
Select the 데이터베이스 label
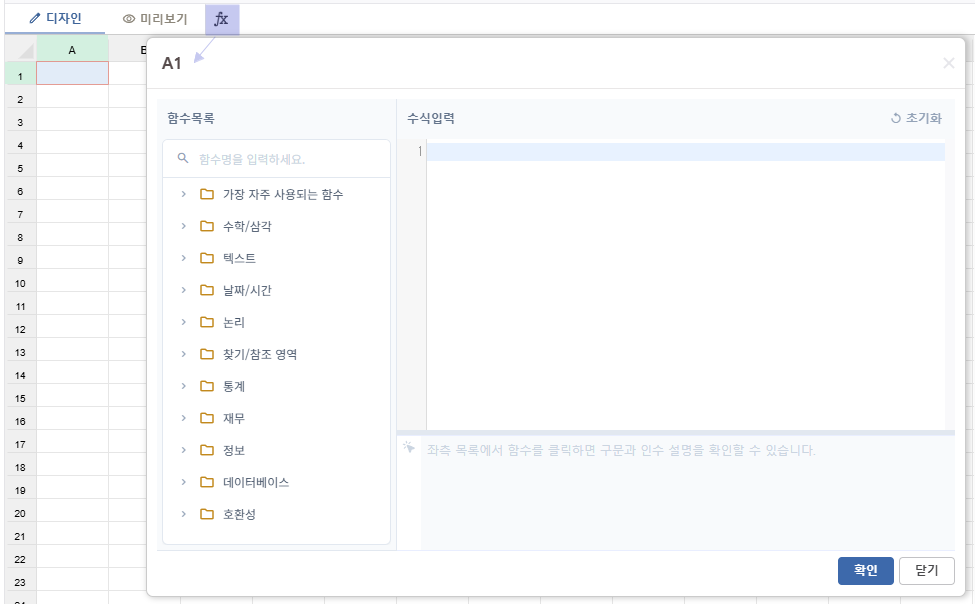(256, 482)
